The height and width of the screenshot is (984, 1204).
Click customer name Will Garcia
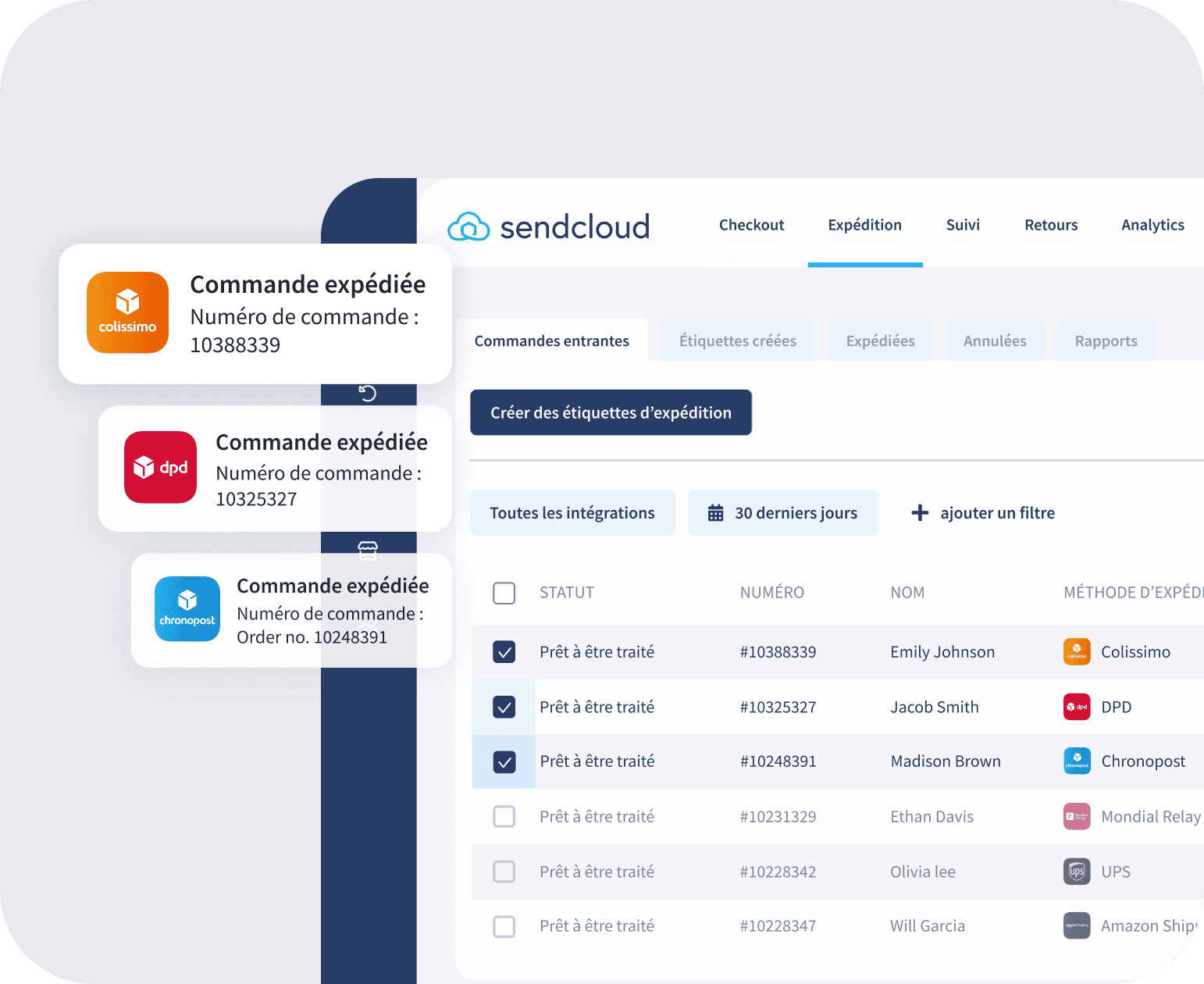click(x=928, y=926)
